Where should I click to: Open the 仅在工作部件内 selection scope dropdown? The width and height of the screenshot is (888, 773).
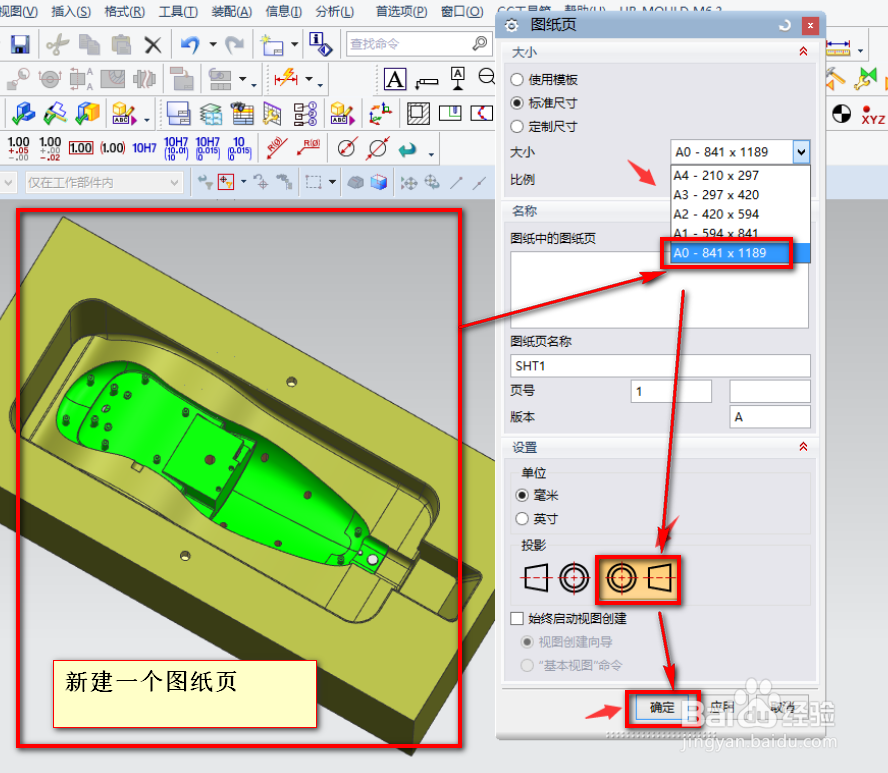click(104, 182)
